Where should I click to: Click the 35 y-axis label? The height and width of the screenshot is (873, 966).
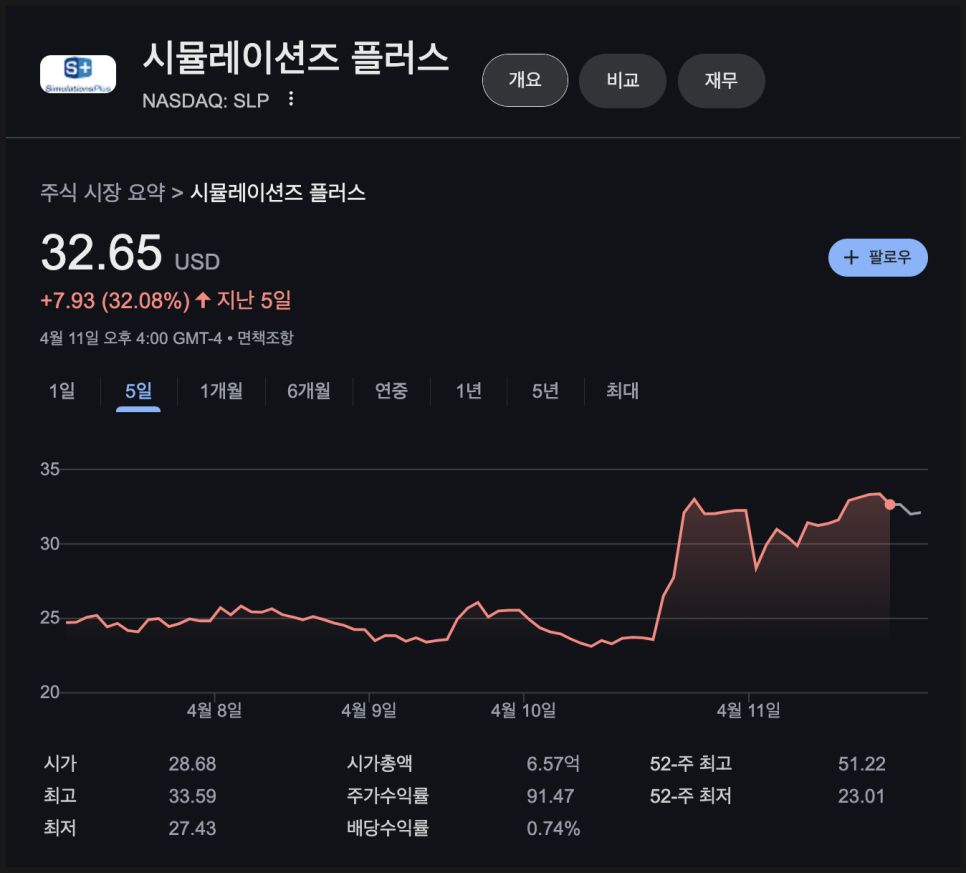click(x=50, y=469)
